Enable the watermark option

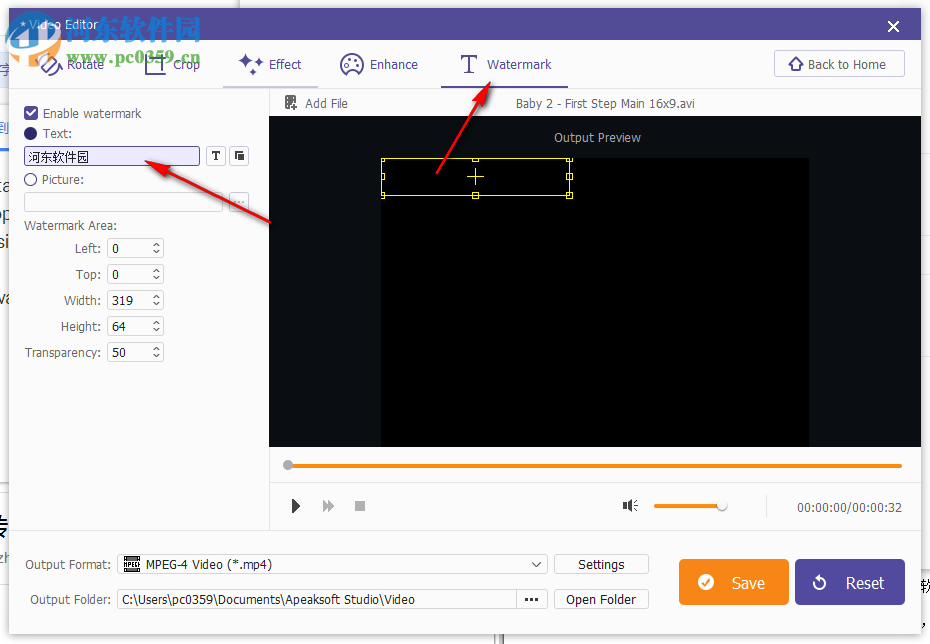pos(30,113)
